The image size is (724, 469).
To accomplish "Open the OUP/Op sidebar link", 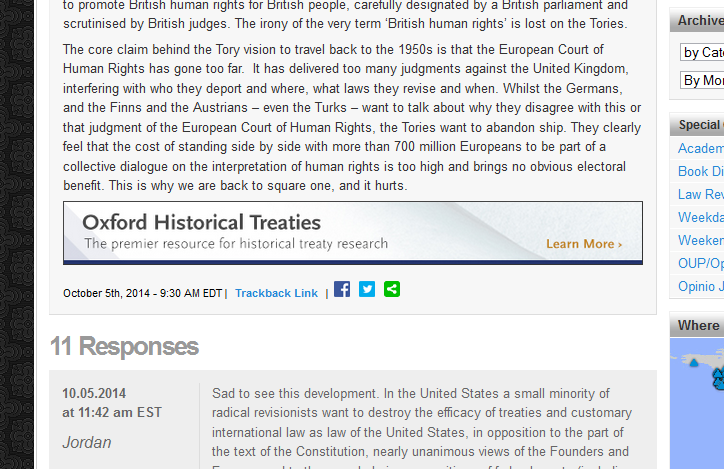I will (x=701, y=263).
